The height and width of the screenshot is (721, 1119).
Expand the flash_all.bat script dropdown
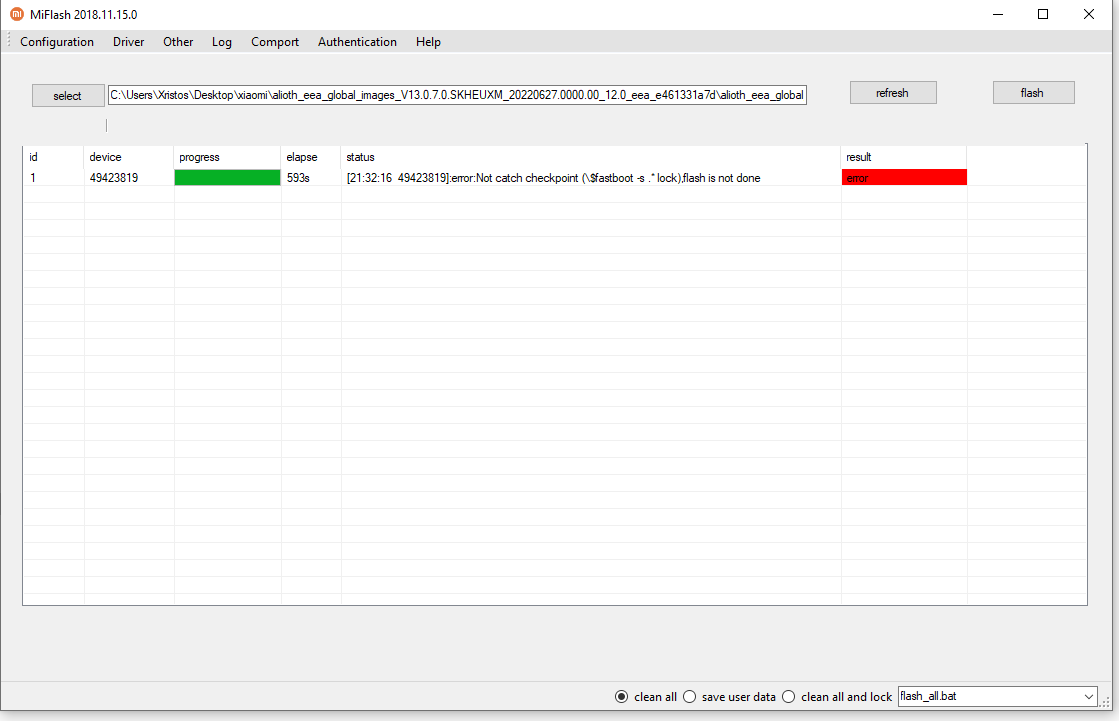coord(1089,696)
